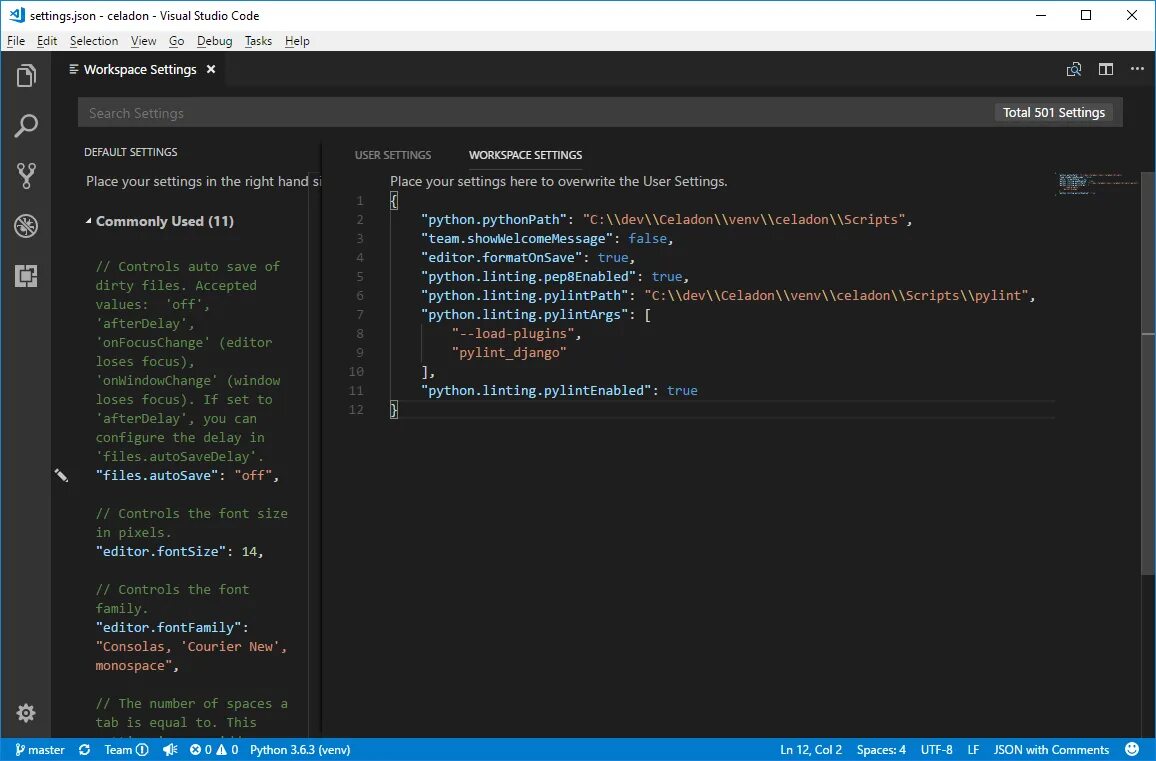The width and height of the screenshot is (1156, 761).
Task: Click the closing brace on line 12
Action: click(394, 410)
